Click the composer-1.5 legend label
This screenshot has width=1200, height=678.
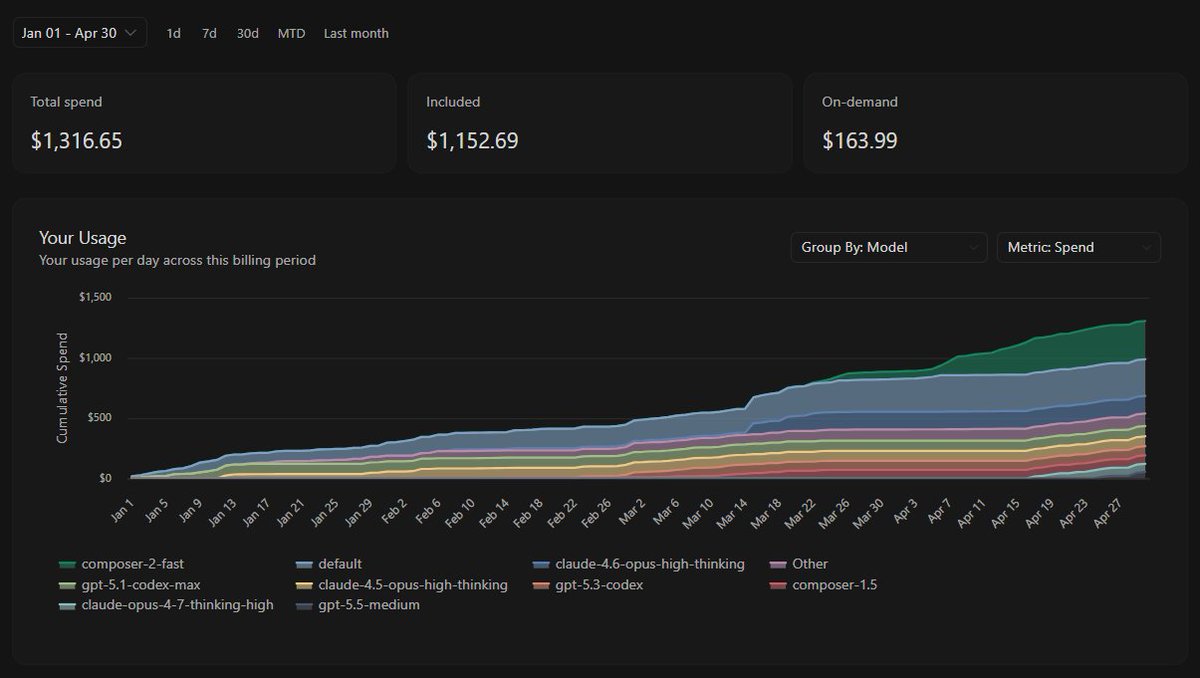pyautogui.click(x=833, y=585)
